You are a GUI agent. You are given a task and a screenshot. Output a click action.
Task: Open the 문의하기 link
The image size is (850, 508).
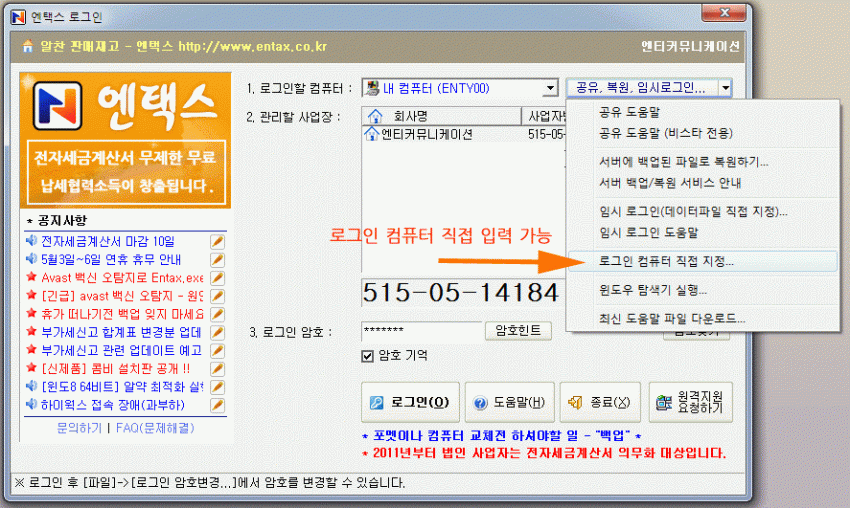[79, 428]
